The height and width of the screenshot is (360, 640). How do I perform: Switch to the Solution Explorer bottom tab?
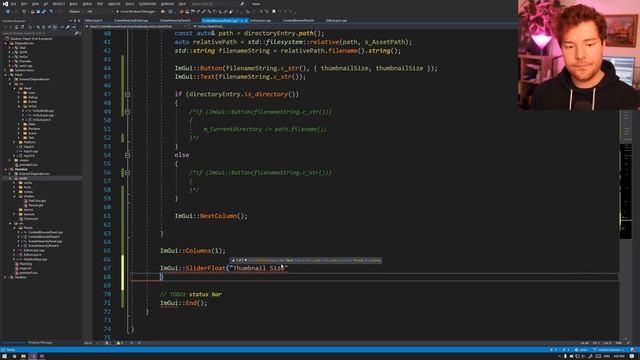(x=13, y=343)
